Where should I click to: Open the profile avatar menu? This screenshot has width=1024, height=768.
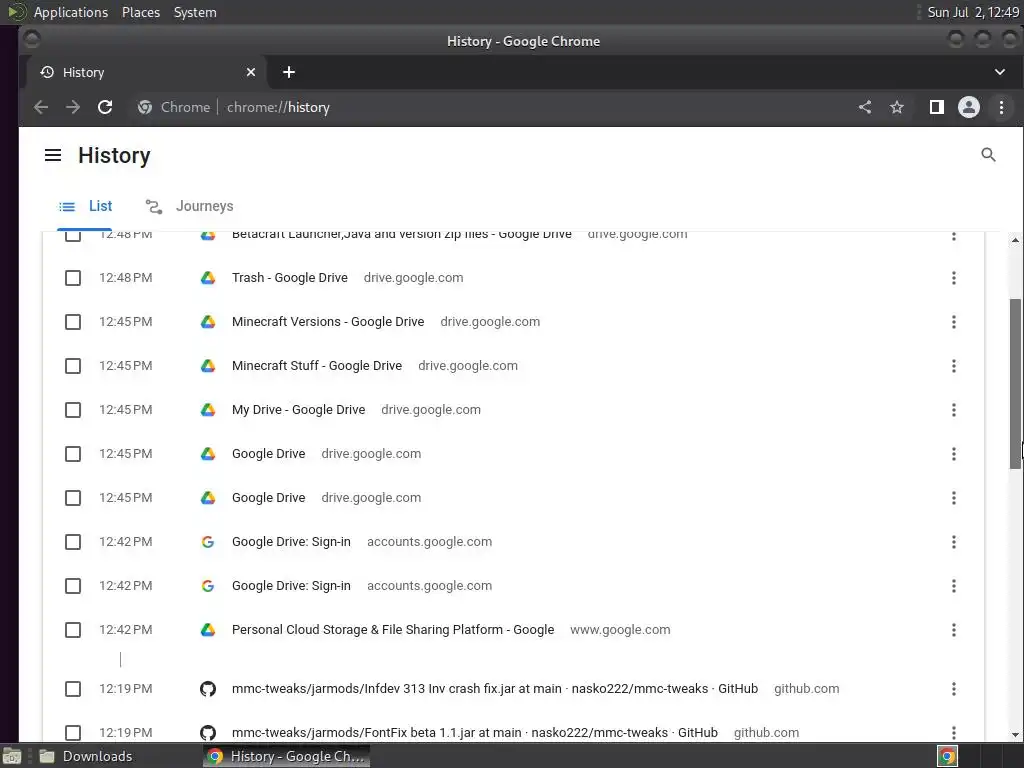968,107
